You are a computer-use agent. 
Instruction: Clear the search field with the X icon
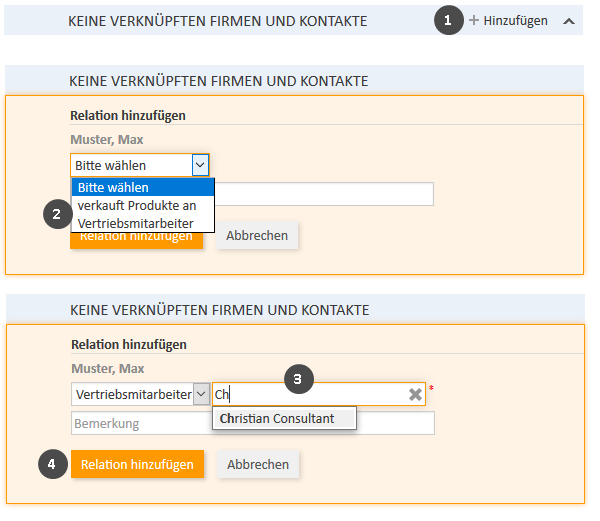415,395
